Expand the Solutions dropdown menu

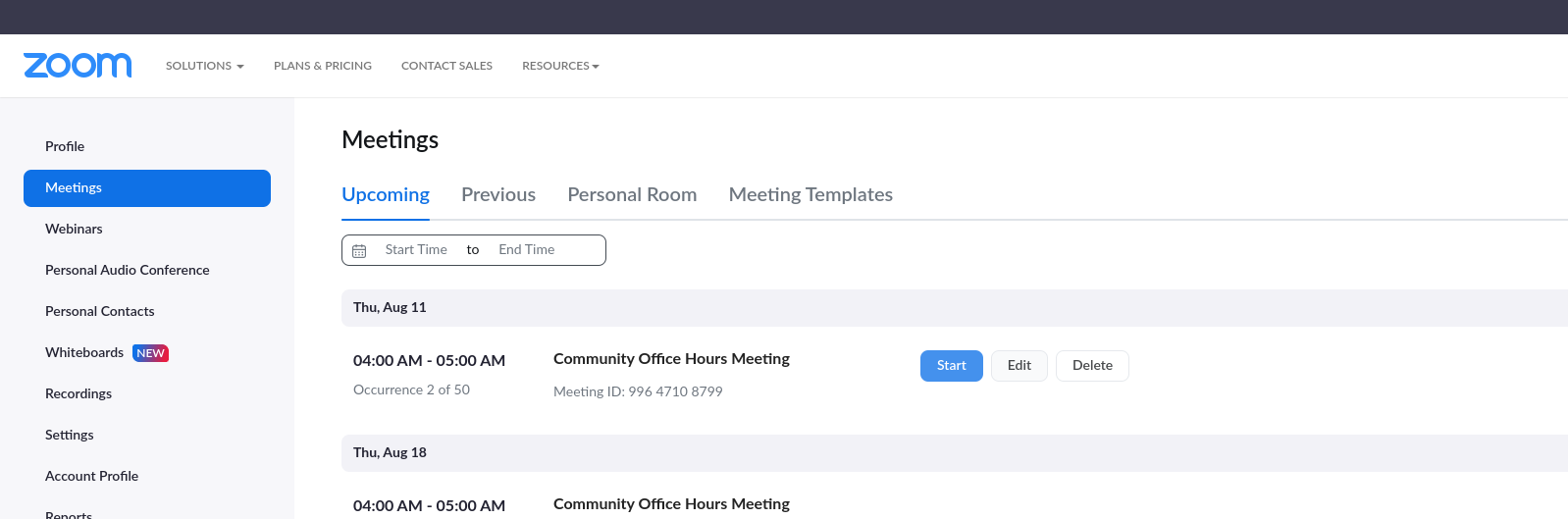(204, 66)
